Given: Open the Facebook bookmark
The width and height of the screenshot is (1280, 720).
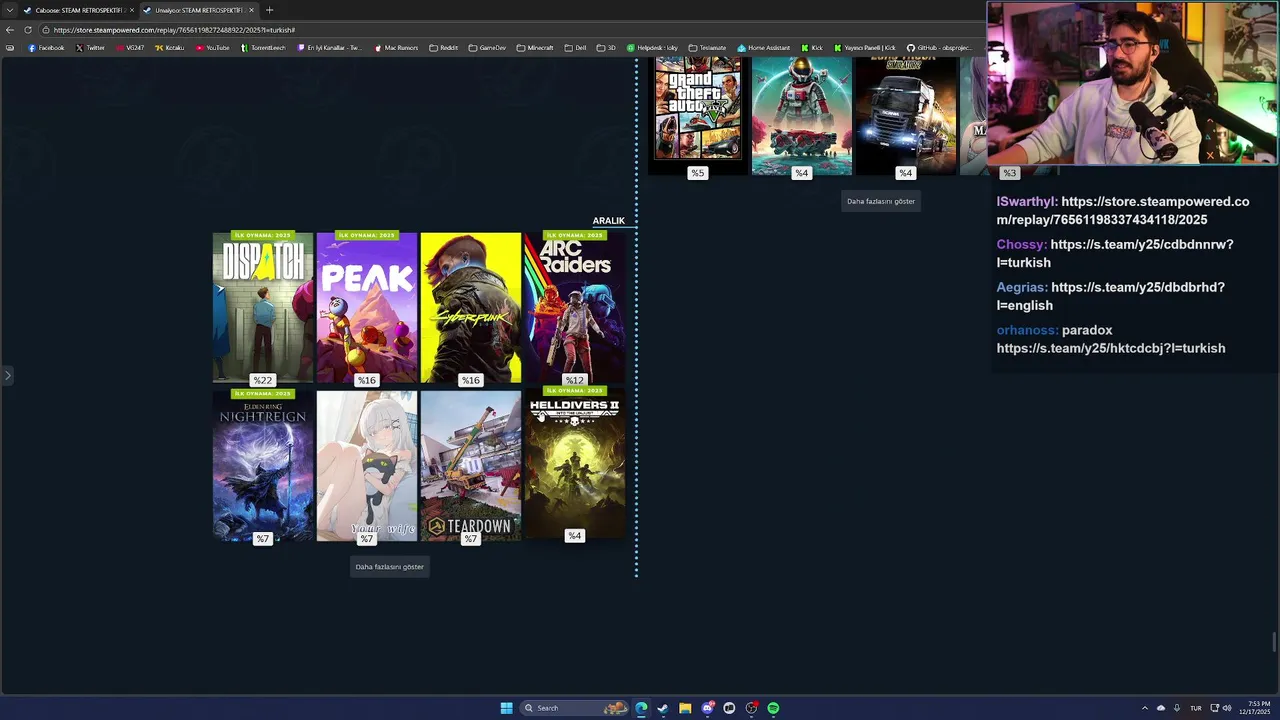Looking at the screenshot, I should [x=46, y=48].
